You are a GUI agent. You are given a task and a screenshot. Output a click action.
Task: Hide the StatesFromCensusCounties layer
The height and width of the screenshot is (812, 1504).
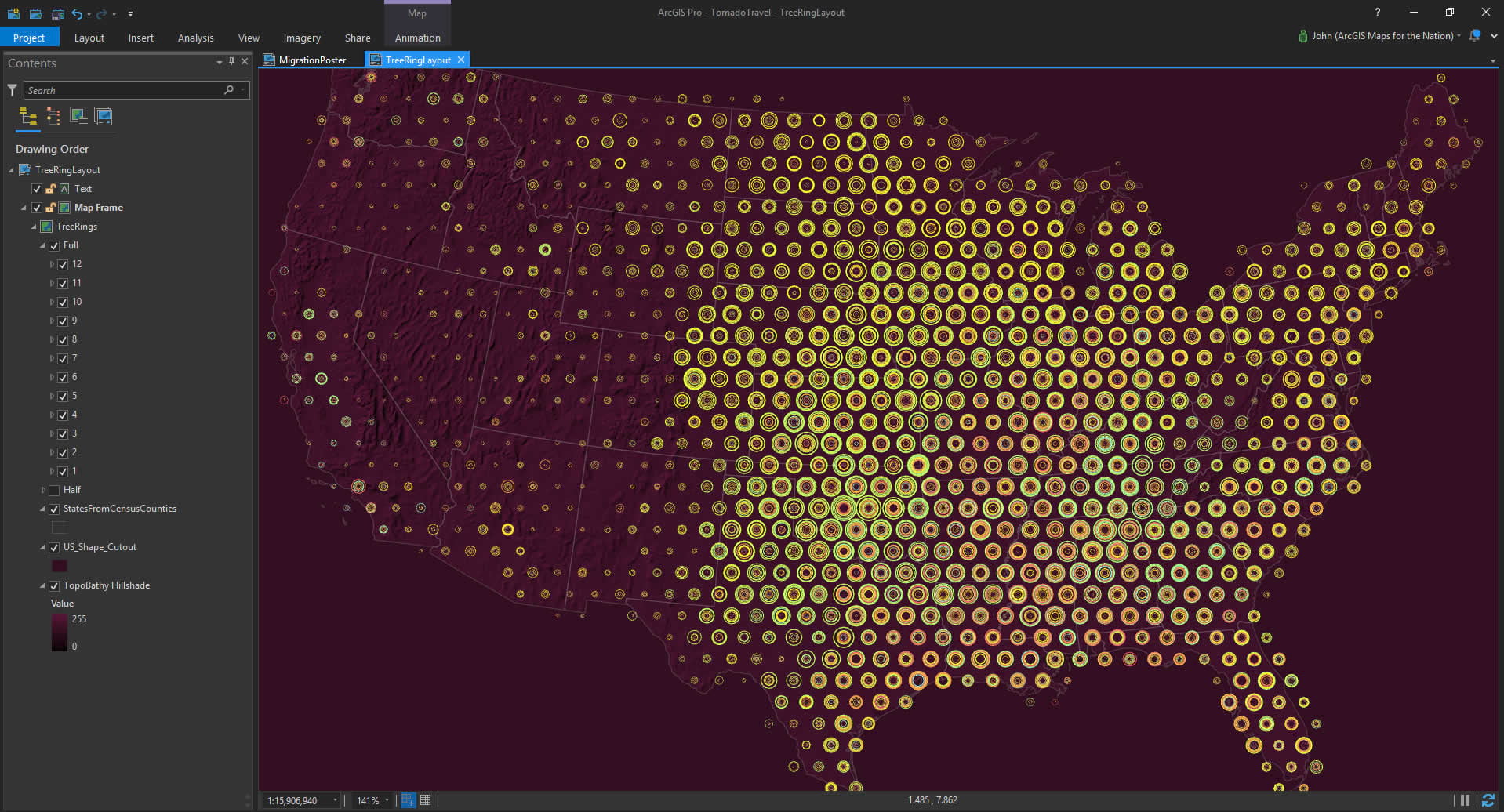(x=54, y=509)
